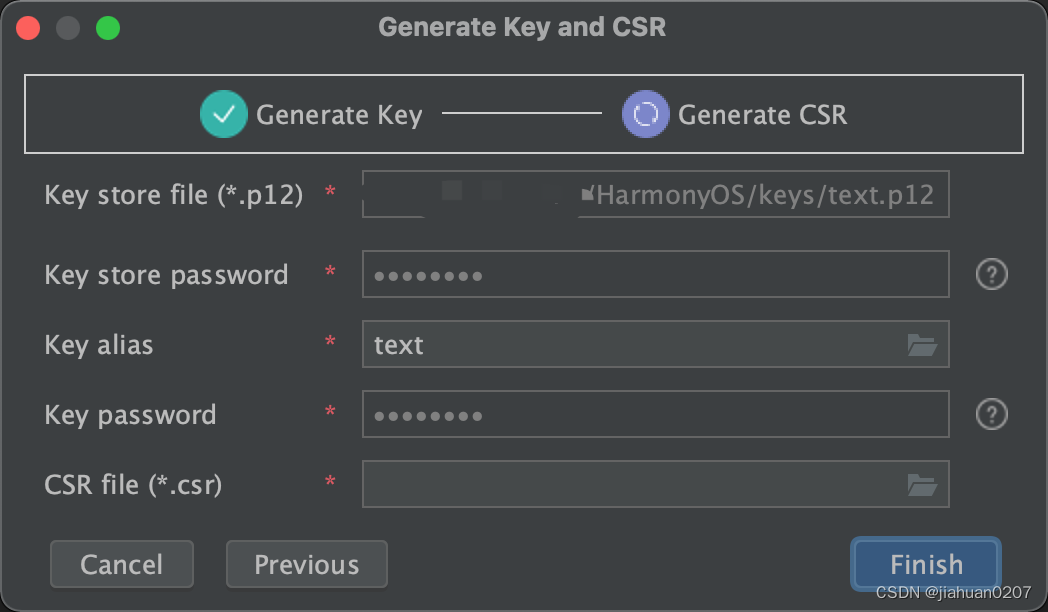Click the green zoom window button
This screenshot has height=612, width=1048.
[x=108, y=28]
